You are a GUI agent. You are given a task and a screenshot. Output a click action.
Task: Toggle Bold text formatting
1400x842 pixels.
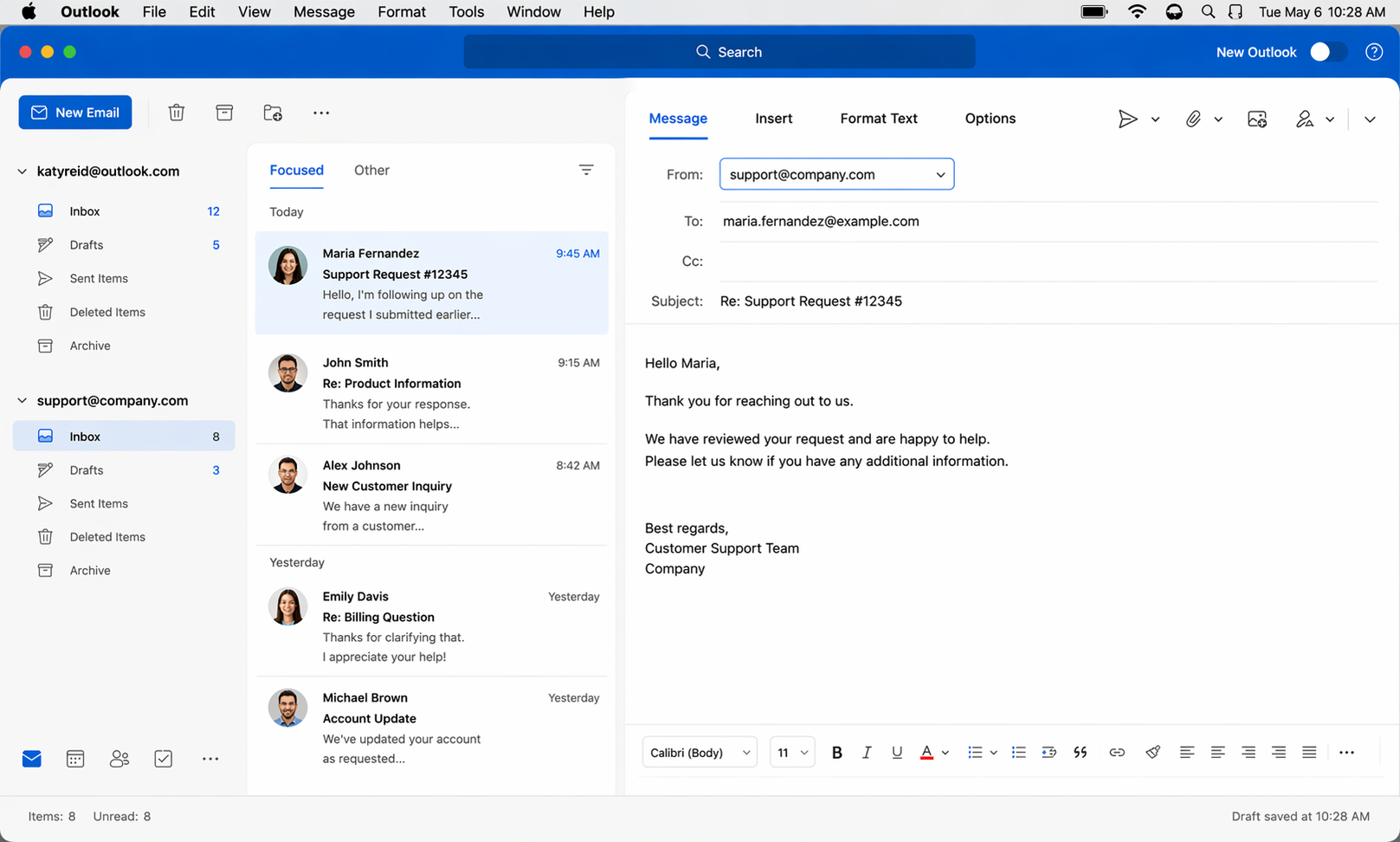click(836, 752)
